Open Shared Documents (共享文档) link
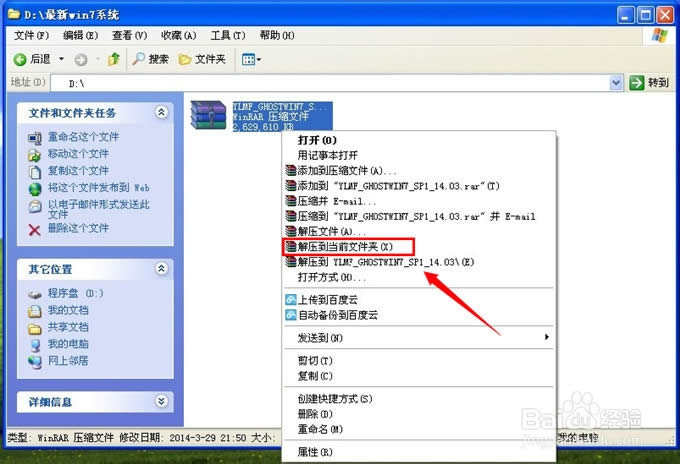The width and height of the screenshot is (680, 464). click(68, 327)
